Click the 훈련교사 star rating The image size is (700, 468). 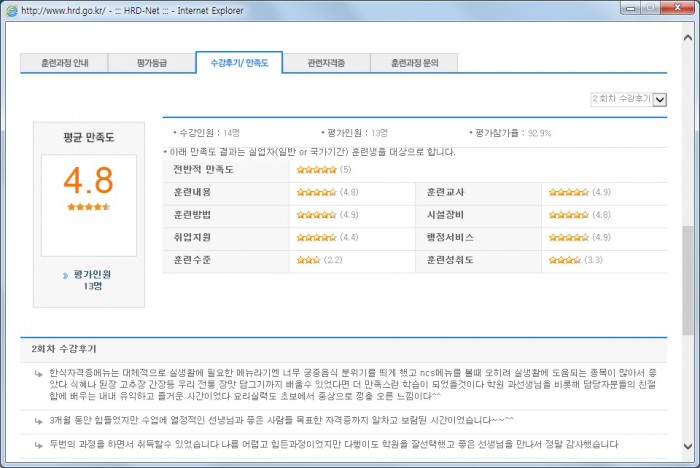[568, 192]
